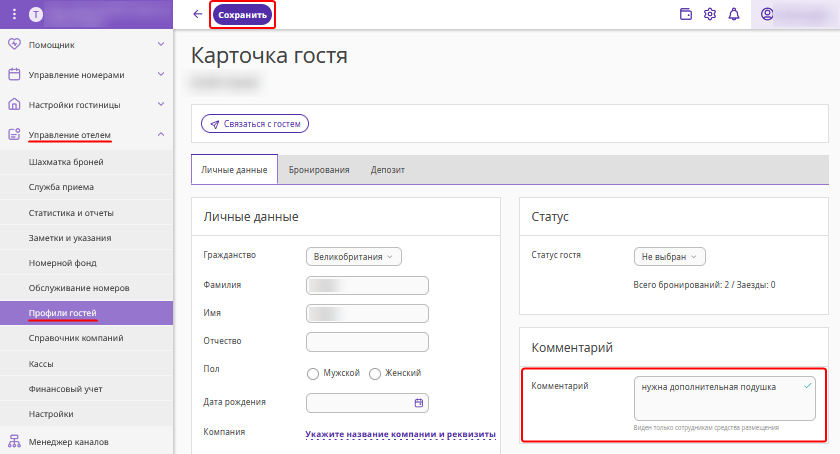Switch to the Депозит tab

(387, 170)
